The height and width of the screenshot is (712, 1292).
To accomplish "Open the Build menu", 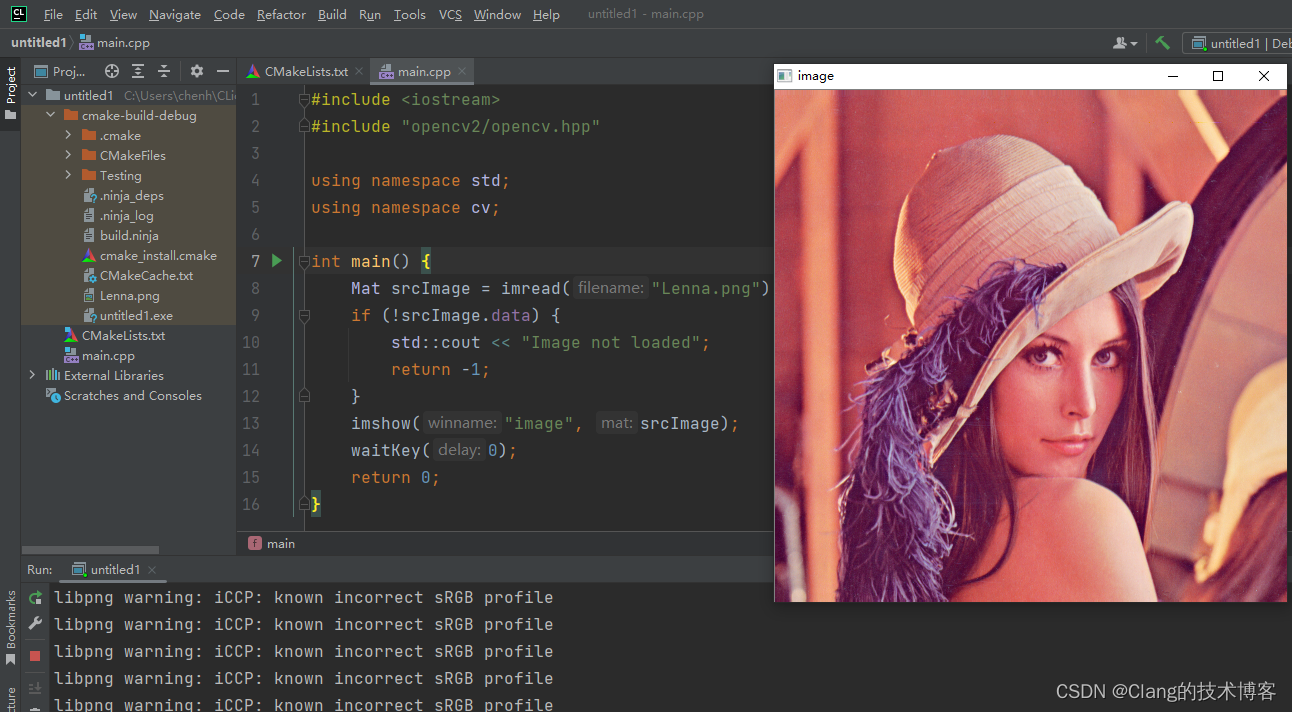I will pyautogui.click(x=332, y=14).
